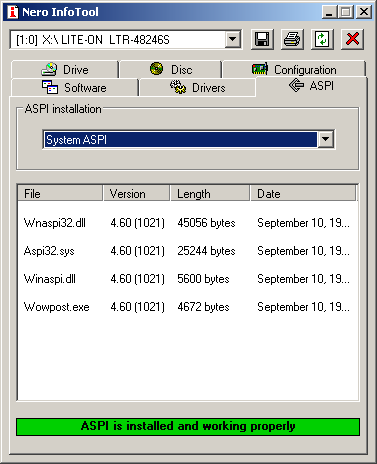Open the drive selection dropdown arrow

pos(233,40)
